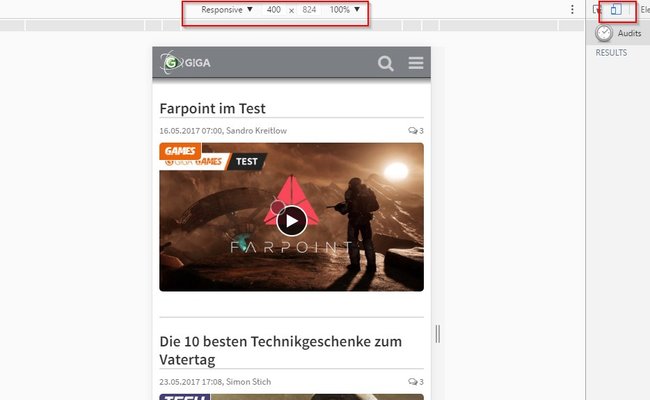Click the date 16.05.2017 07:00
This screenshot has height=400, width=650.
click(x=191, y=131)
